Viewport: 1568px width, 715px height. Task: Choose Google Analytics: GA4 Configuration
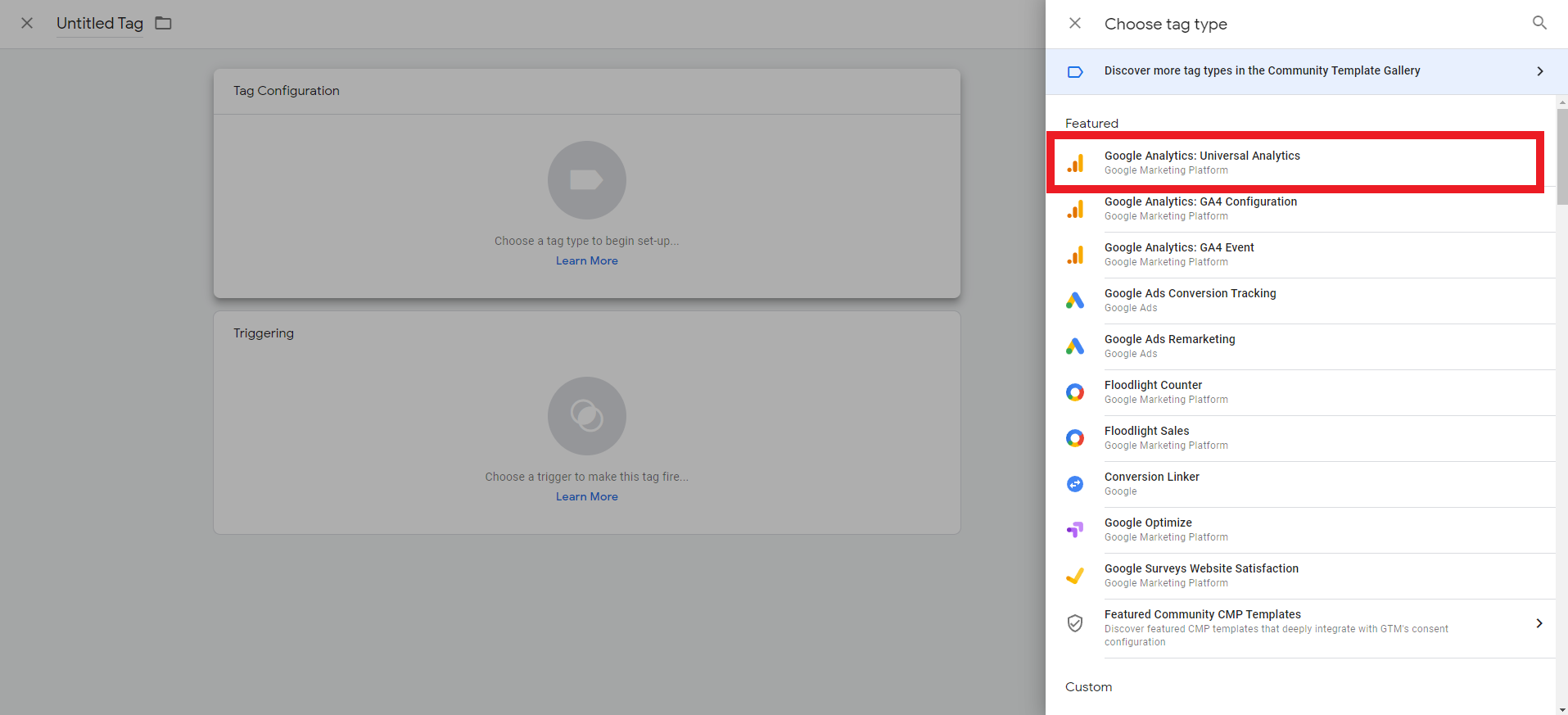tap(1200, 208)
